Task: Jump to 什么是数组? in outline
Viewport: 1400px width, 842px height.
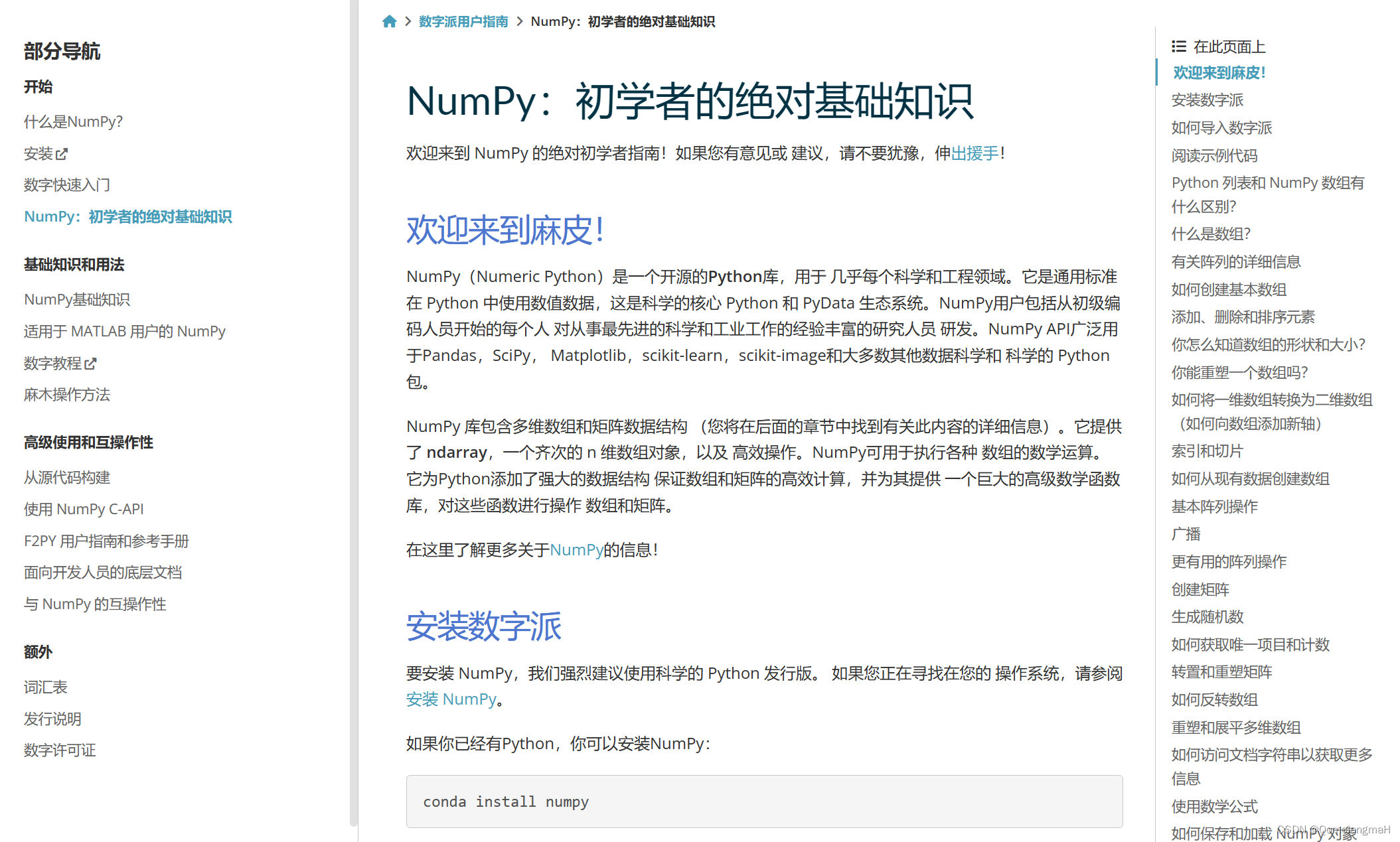Action: [x=1211, y=234]
